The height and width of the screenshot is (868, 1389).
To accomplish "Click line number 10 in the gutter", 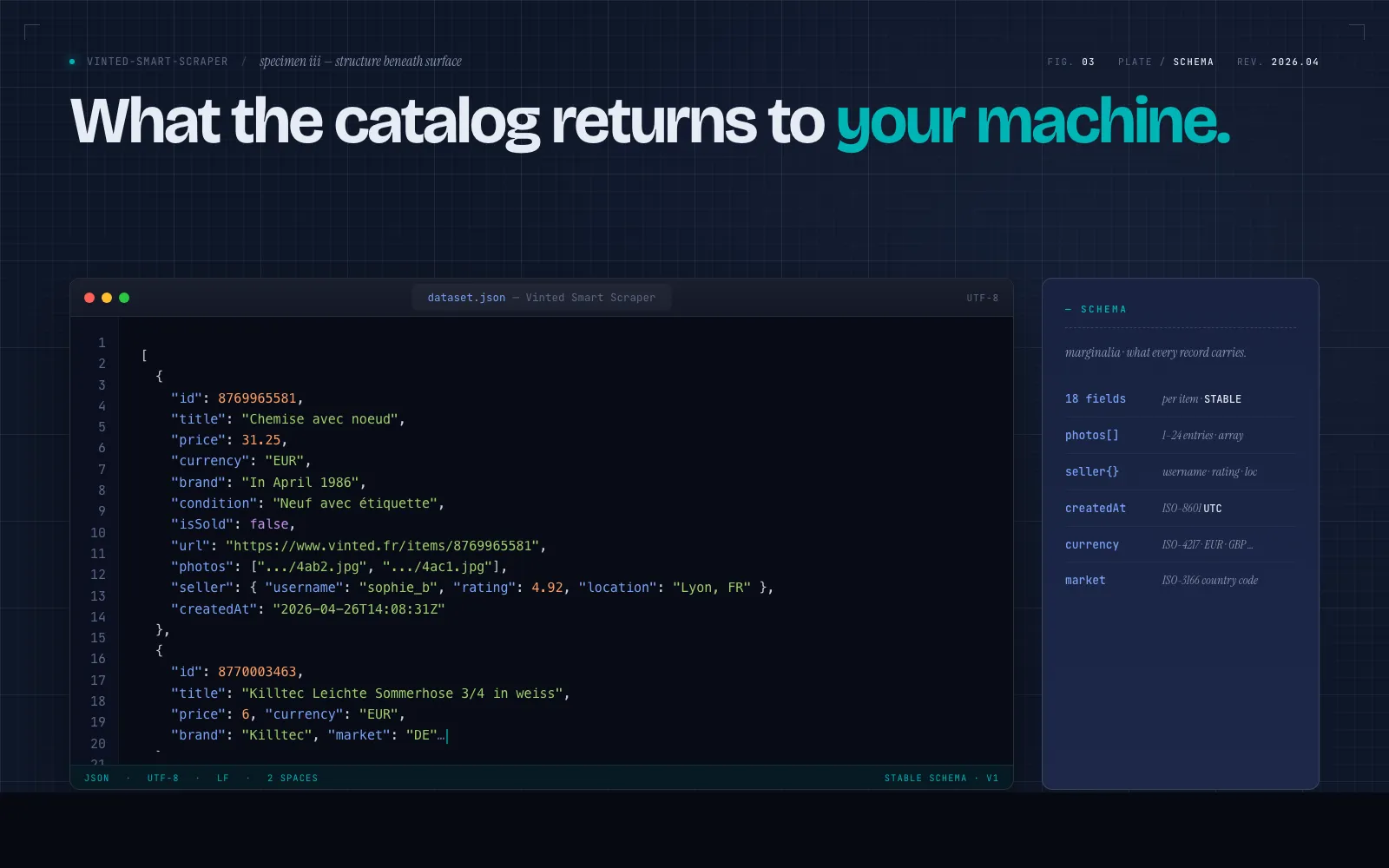I will point(98,533).
